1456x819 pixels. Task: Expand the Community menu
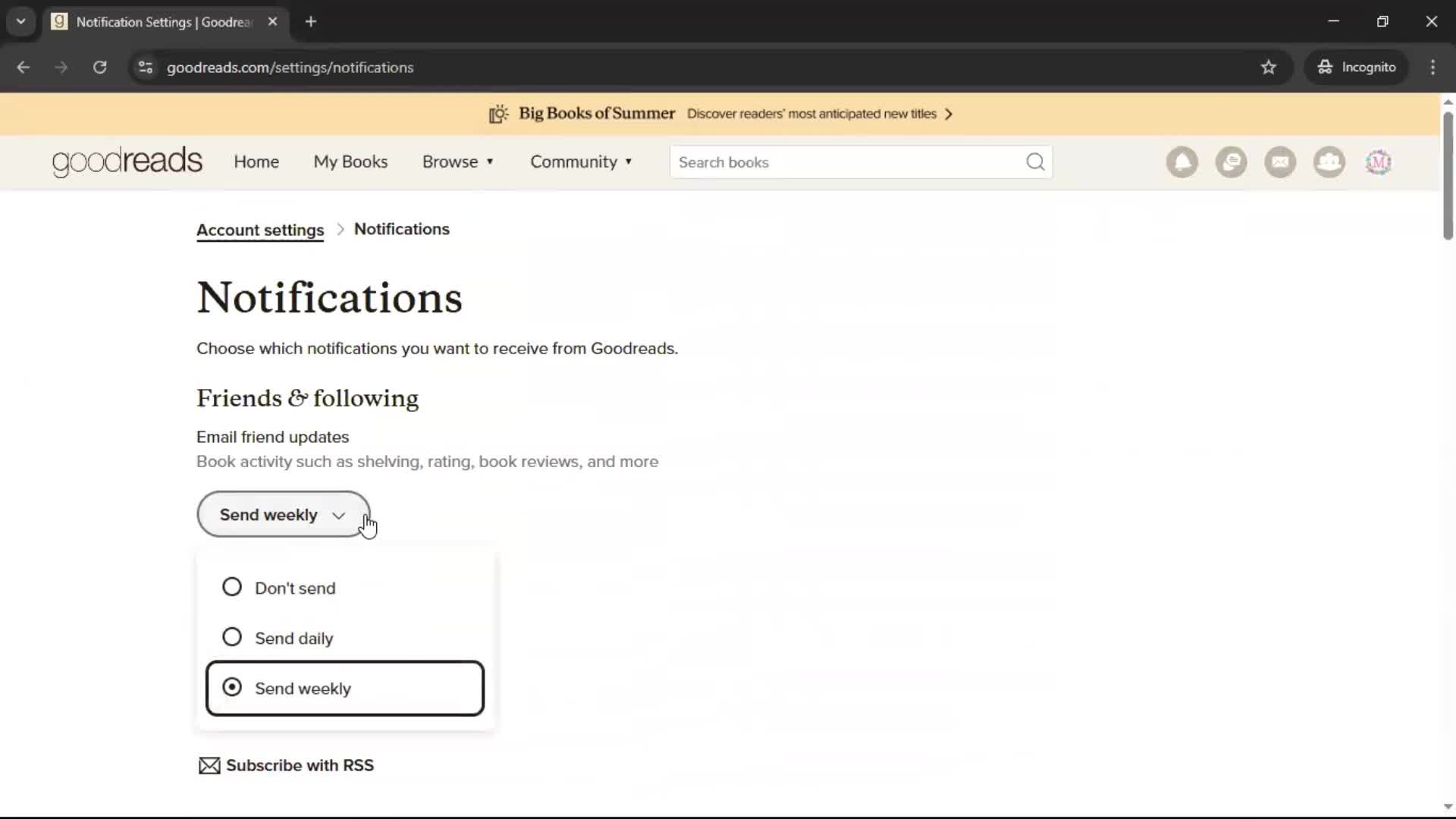581,162
